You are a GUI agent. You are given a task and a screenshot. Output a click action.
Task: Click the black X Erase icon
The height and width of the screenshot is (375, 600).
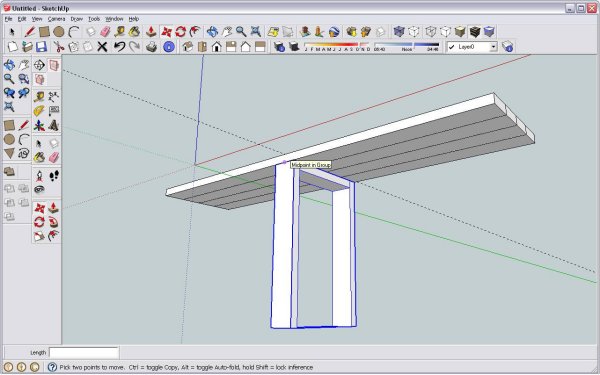(102, 47)
